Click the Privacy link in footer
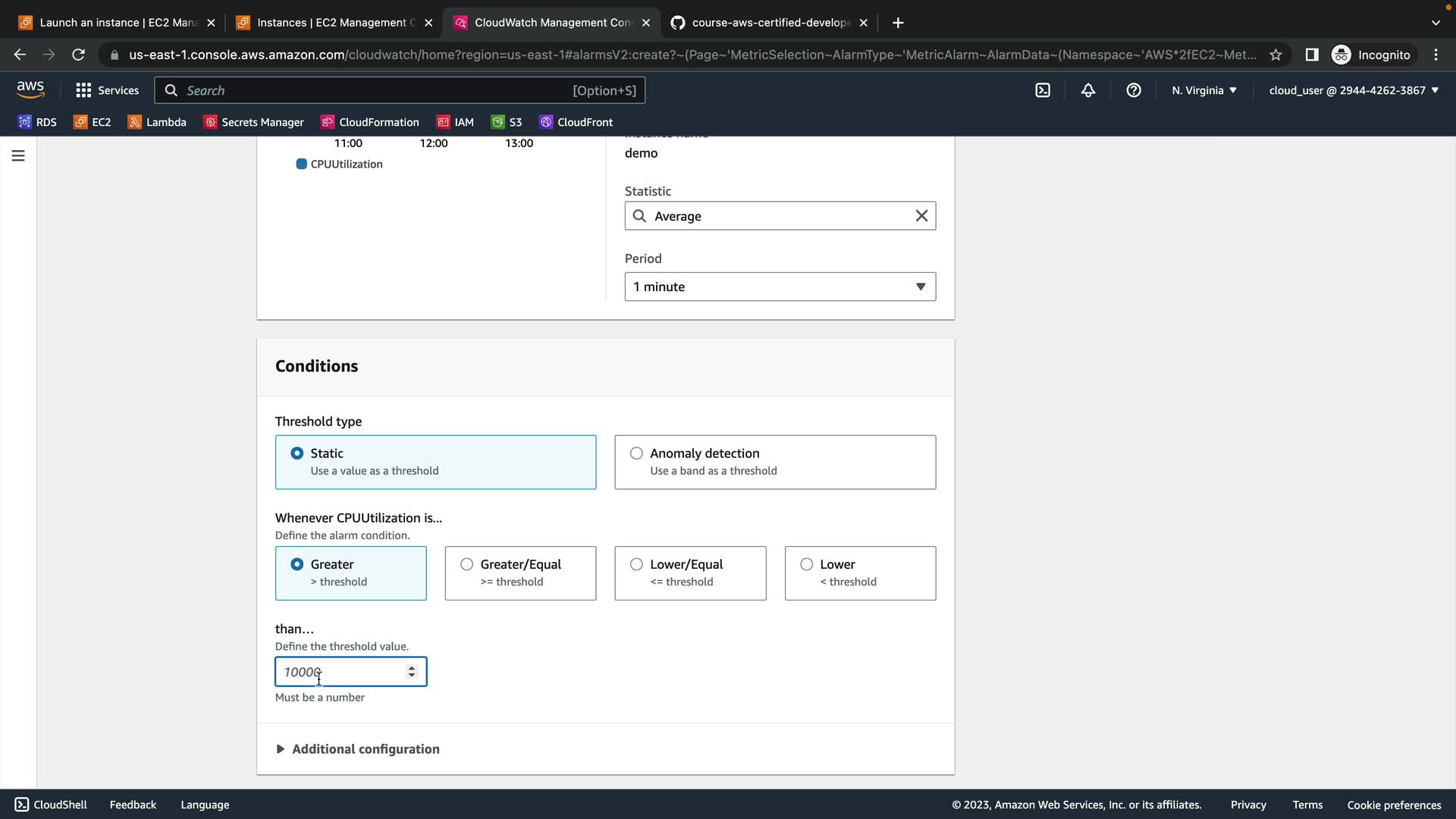The image size is (1456, 819). (x=1247, y=805)
